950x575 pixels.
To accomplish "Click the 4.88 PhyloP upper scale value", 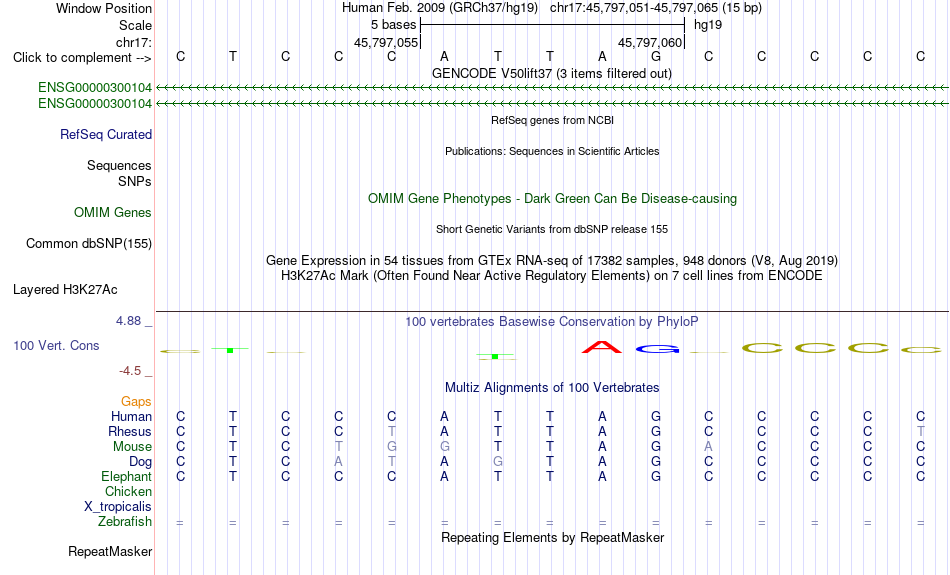I will click(x=128, y=321).
